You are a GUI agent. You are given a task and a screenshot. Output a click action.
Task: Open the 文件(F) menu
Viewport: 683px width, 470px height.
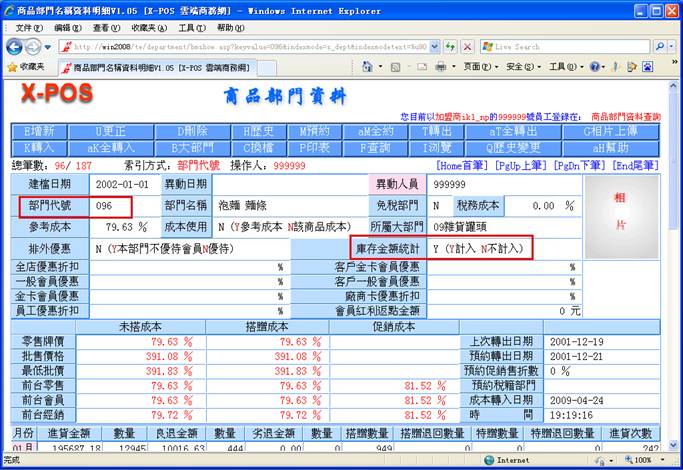coord(30,28)
